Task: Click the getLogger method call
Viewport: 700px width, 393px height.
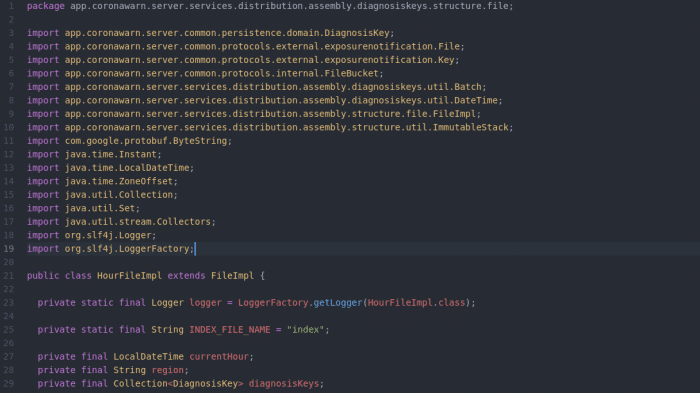Action: coord(338,303)
